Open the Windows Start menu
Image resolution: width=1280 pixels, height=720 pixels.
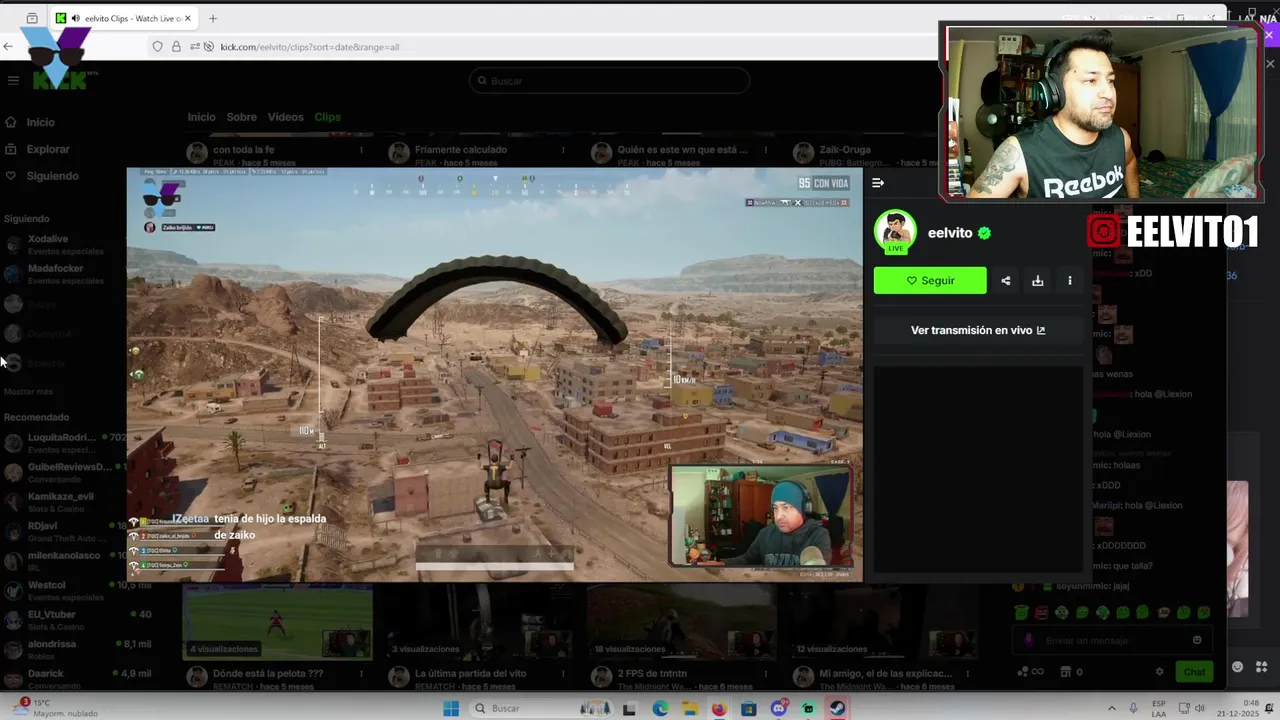[451, 708]
